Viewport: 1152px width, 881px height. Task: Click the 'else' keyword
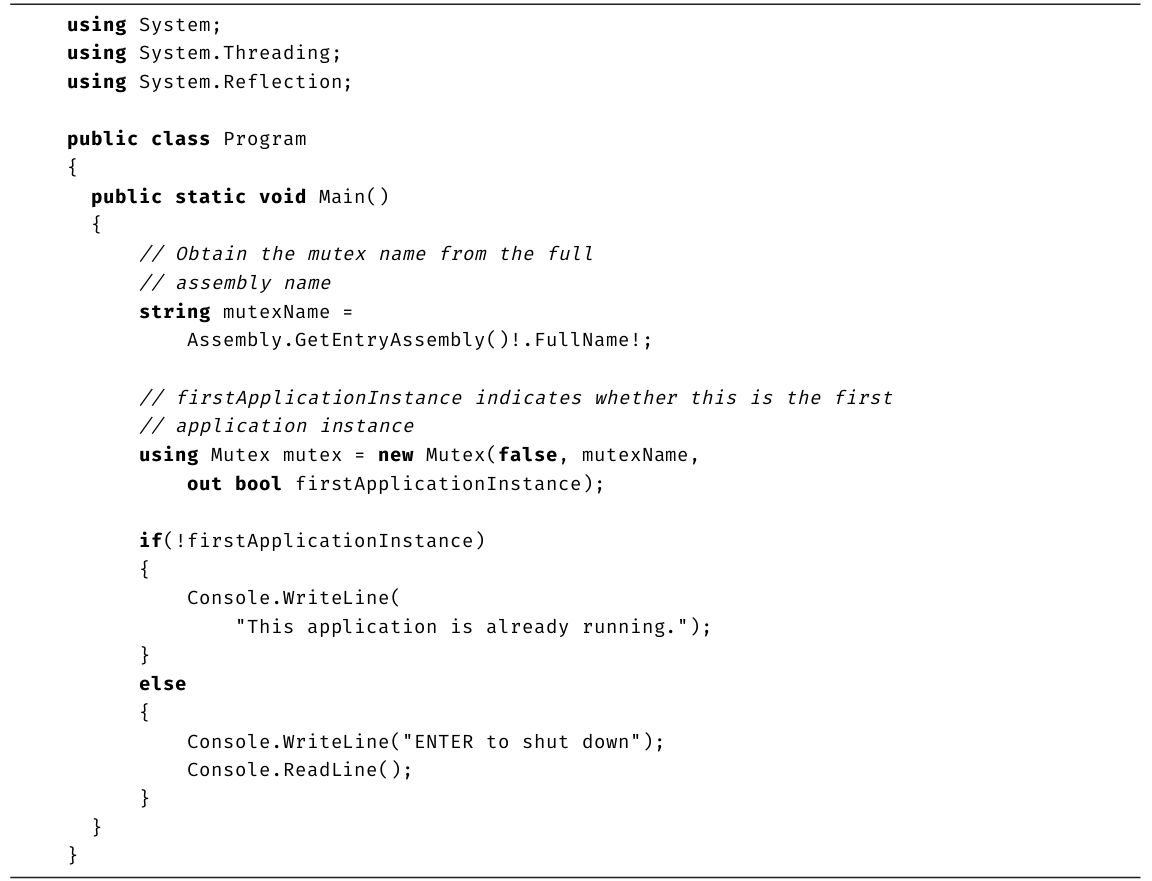click(x=162, y=684)
